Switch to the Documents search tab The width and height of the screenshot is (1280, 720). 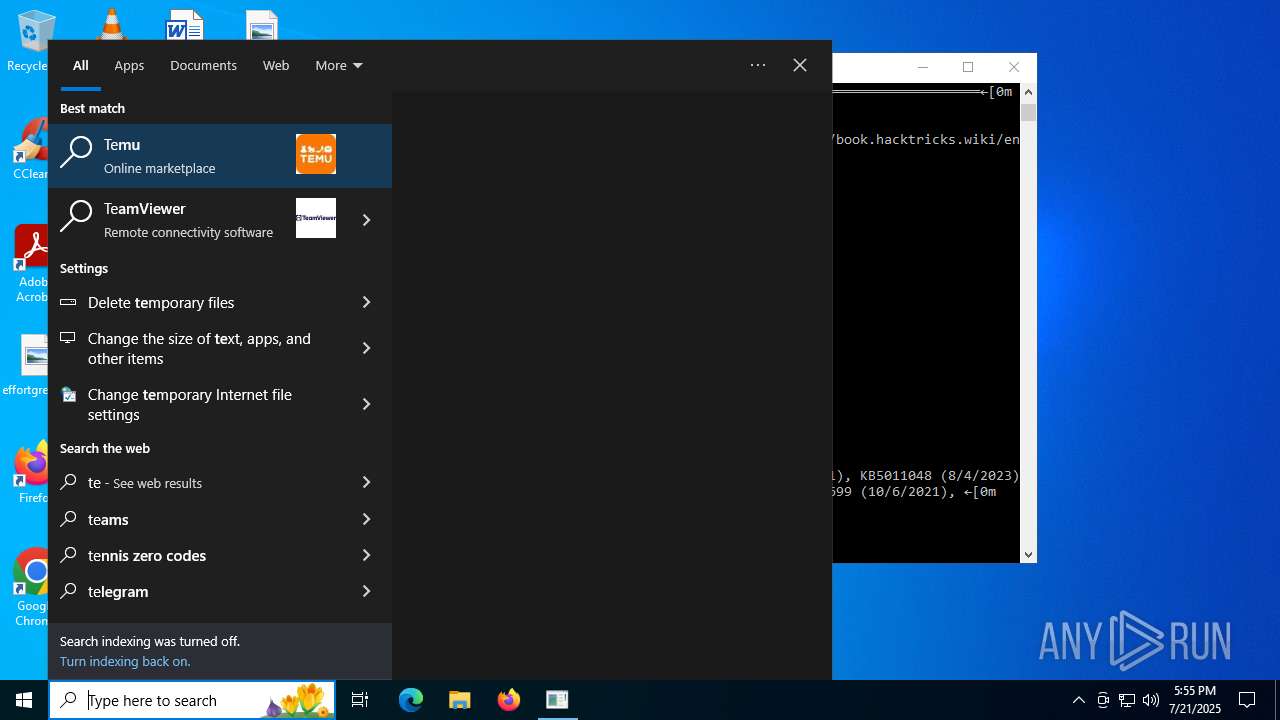(203, 65)
